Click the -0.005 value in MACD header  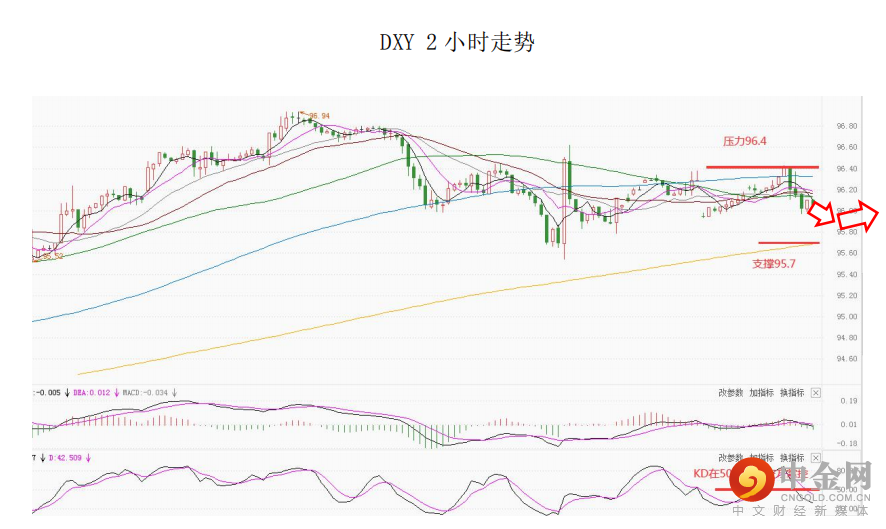(x=49, y=393)
